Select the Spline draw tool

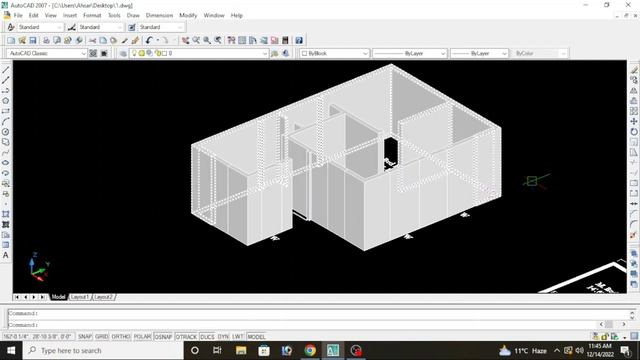[x=6, y=152]
